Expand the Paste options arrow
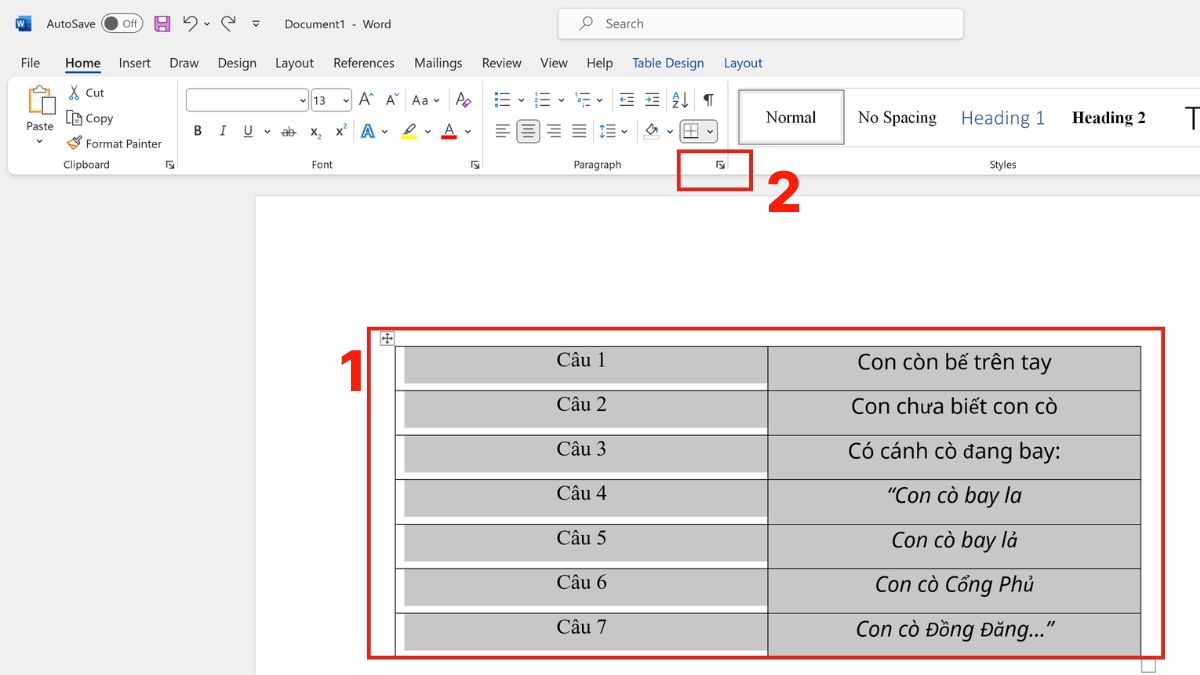The width and height of the screenshot is (1200, 675). click(40, 141)
